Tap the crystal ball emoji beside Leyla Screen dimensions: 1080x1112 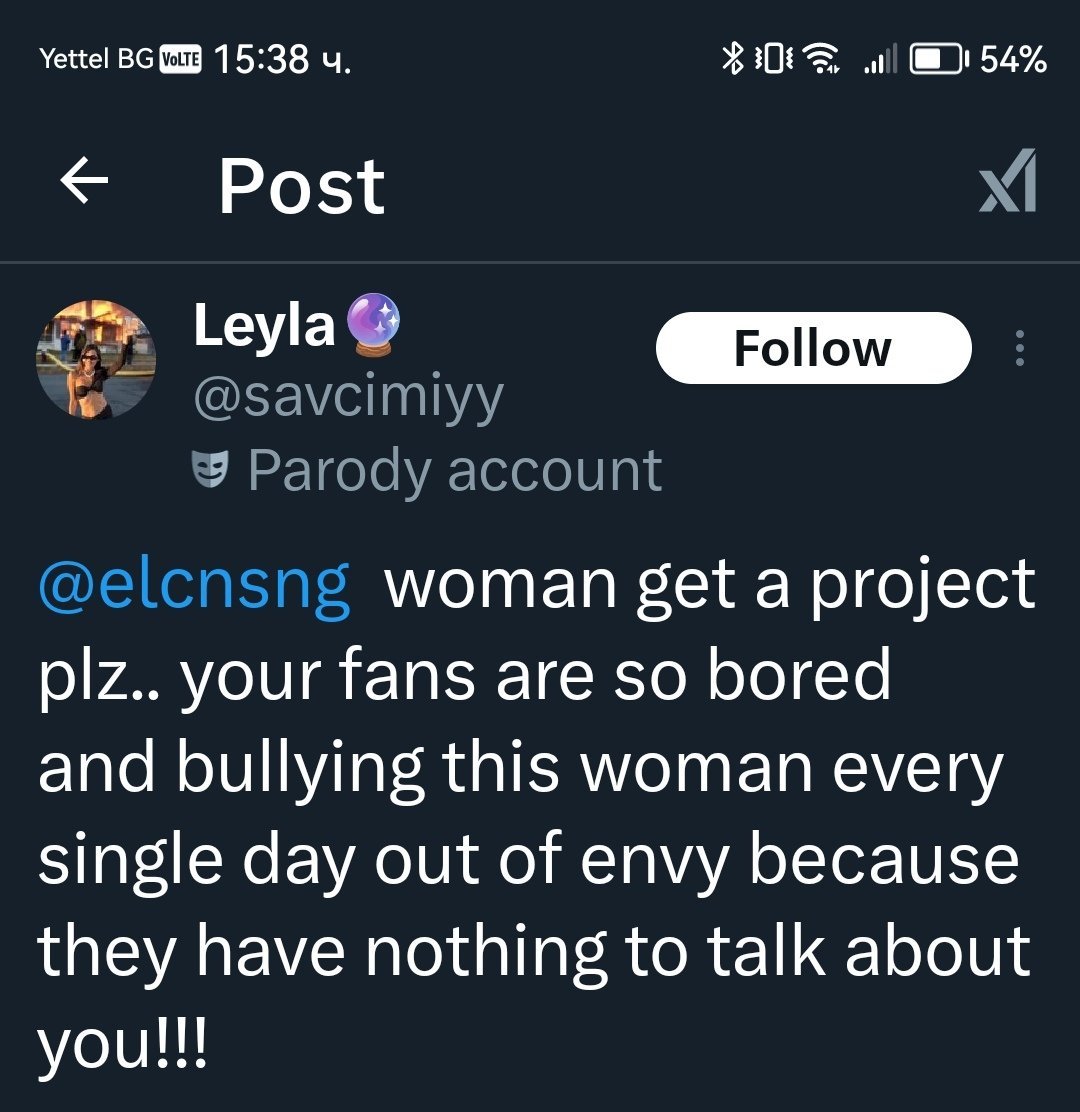click(373, 326)
